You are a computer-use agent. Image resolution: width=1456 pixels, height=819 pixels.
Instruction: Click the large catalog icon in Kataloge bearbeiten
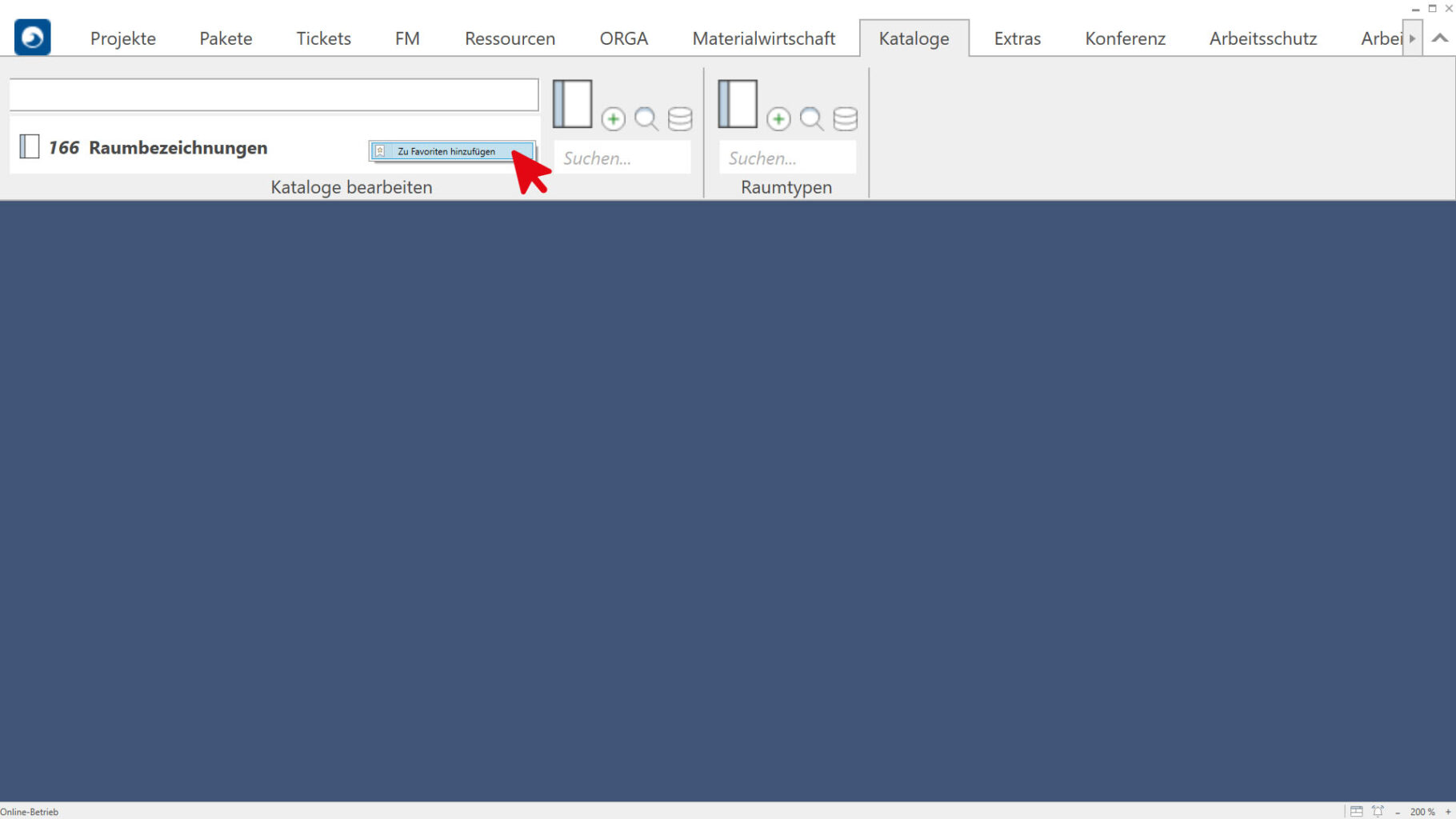[572, 104]
